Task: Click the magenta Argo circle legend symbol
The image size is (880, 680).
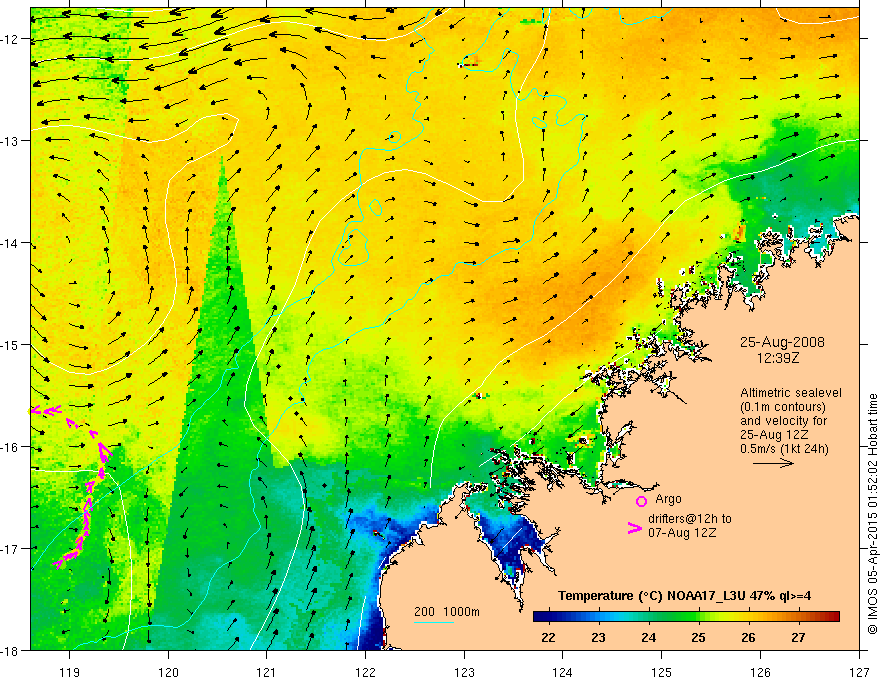Action: point(641,501)
